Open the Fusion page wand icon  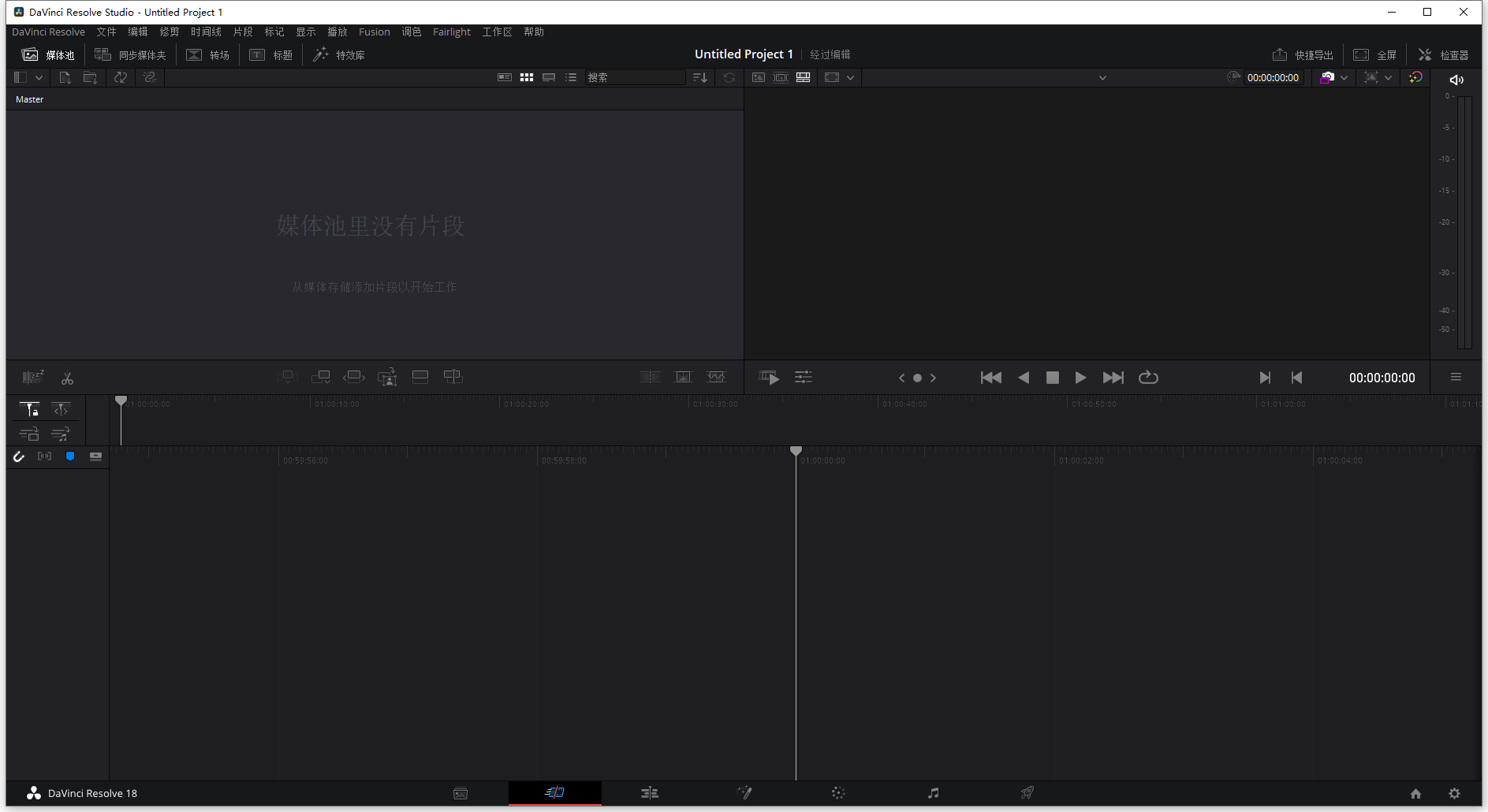tap(744, 793)
